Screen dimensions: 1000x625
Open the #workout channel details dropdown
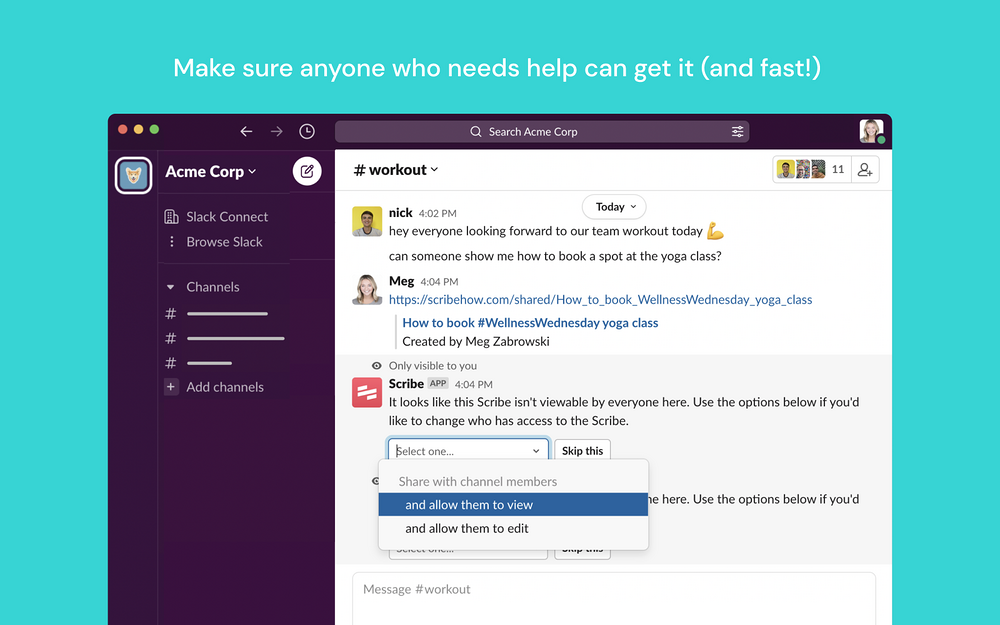click(396, 170)
